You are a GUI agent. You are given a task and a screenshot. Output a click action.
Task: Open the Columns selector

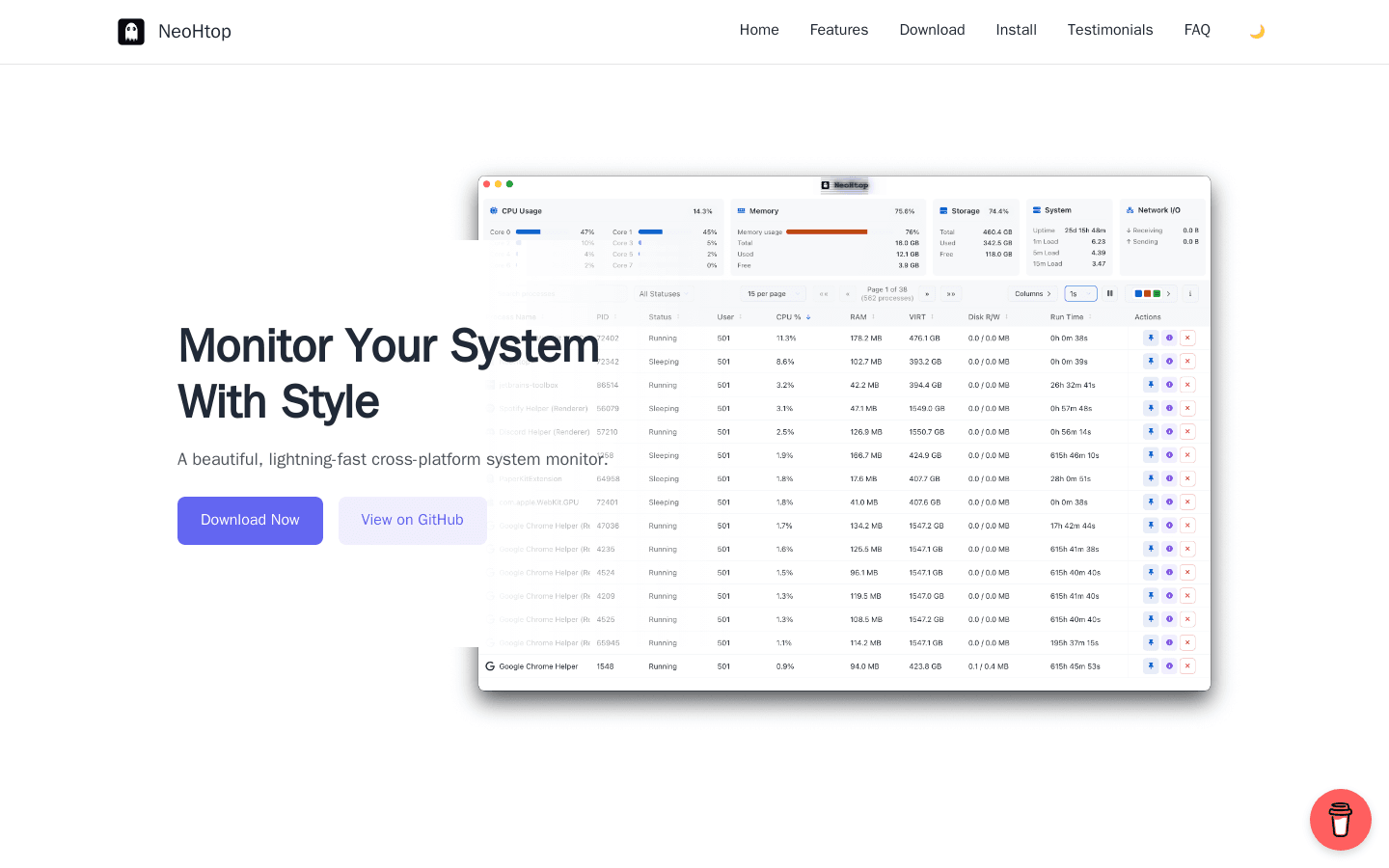1031,293
